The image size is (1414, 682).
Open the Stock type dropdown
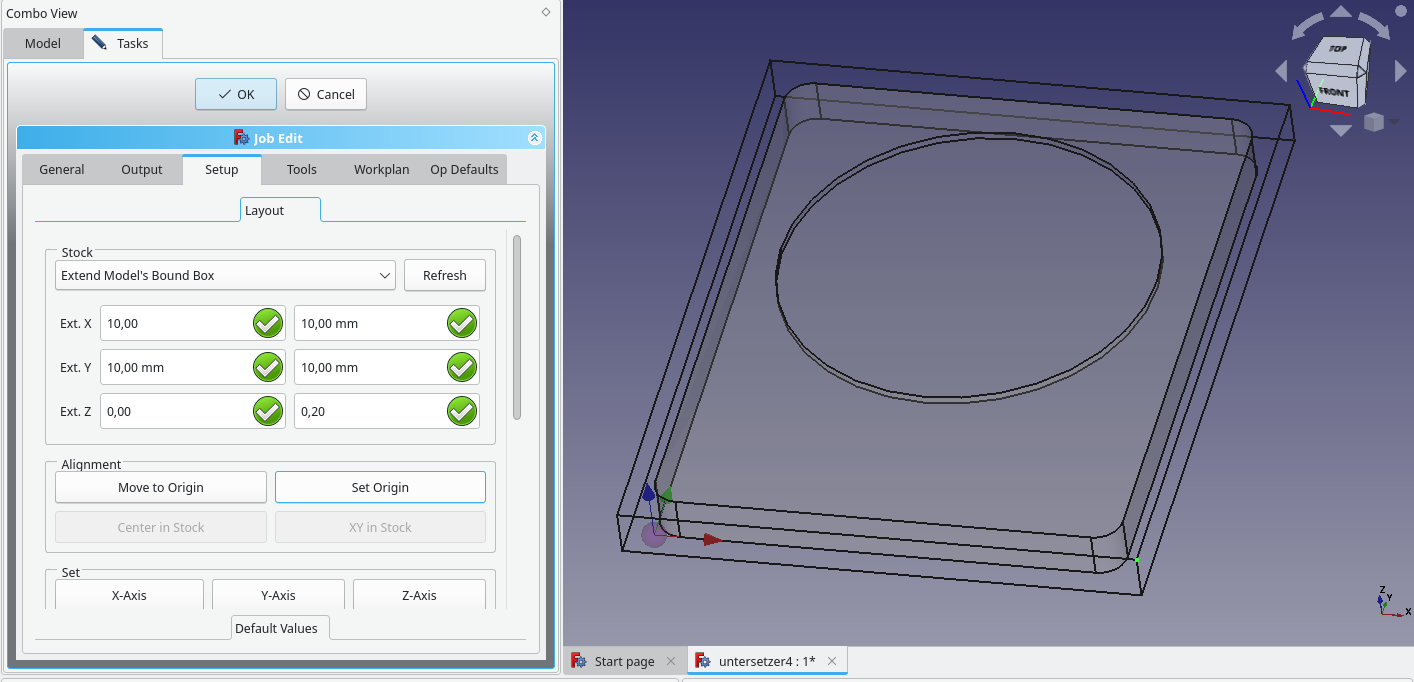click(225, 275)
